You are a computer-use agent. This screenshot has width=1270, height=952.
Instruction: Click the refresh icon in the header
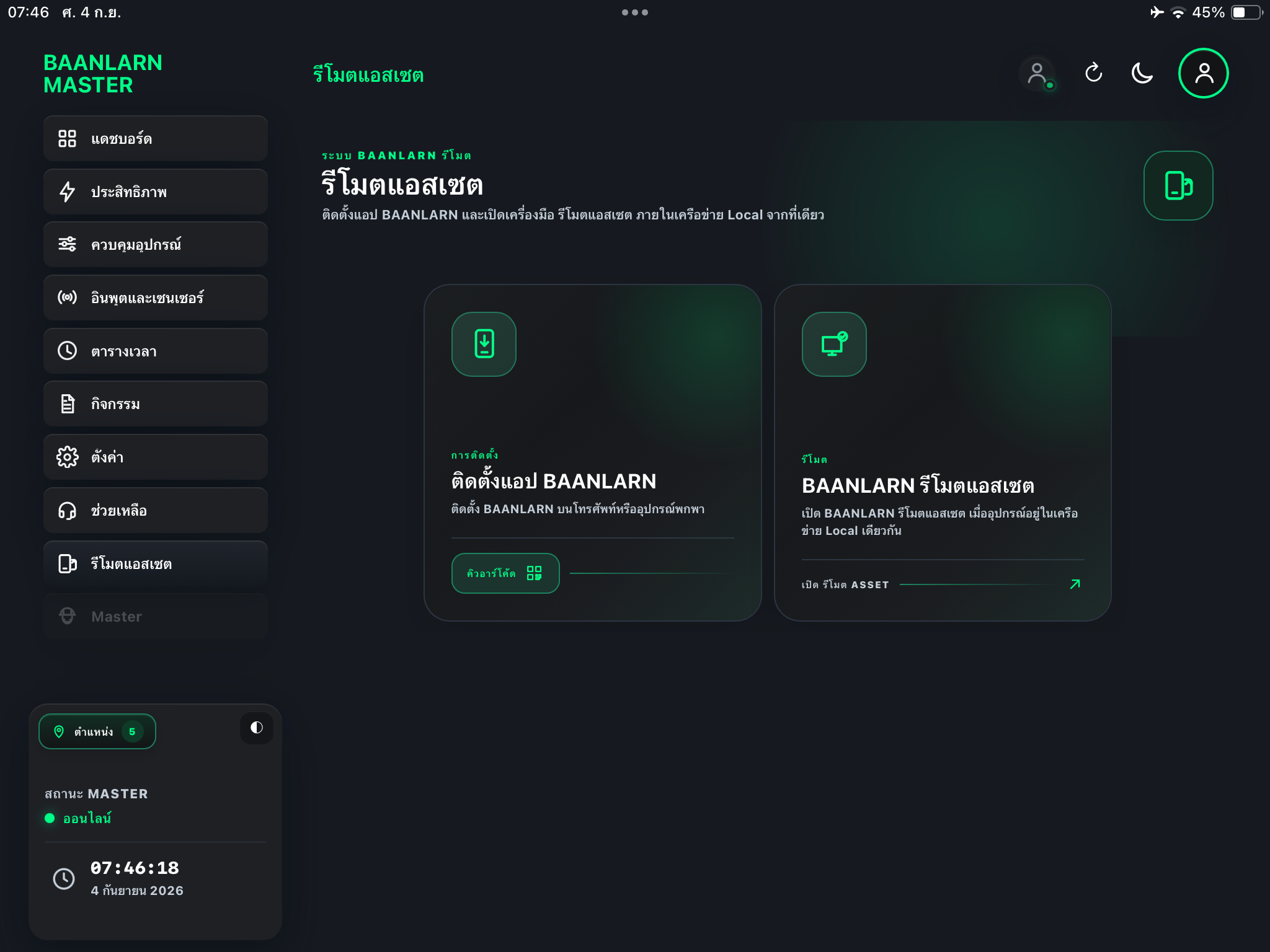pos(1094,73)
